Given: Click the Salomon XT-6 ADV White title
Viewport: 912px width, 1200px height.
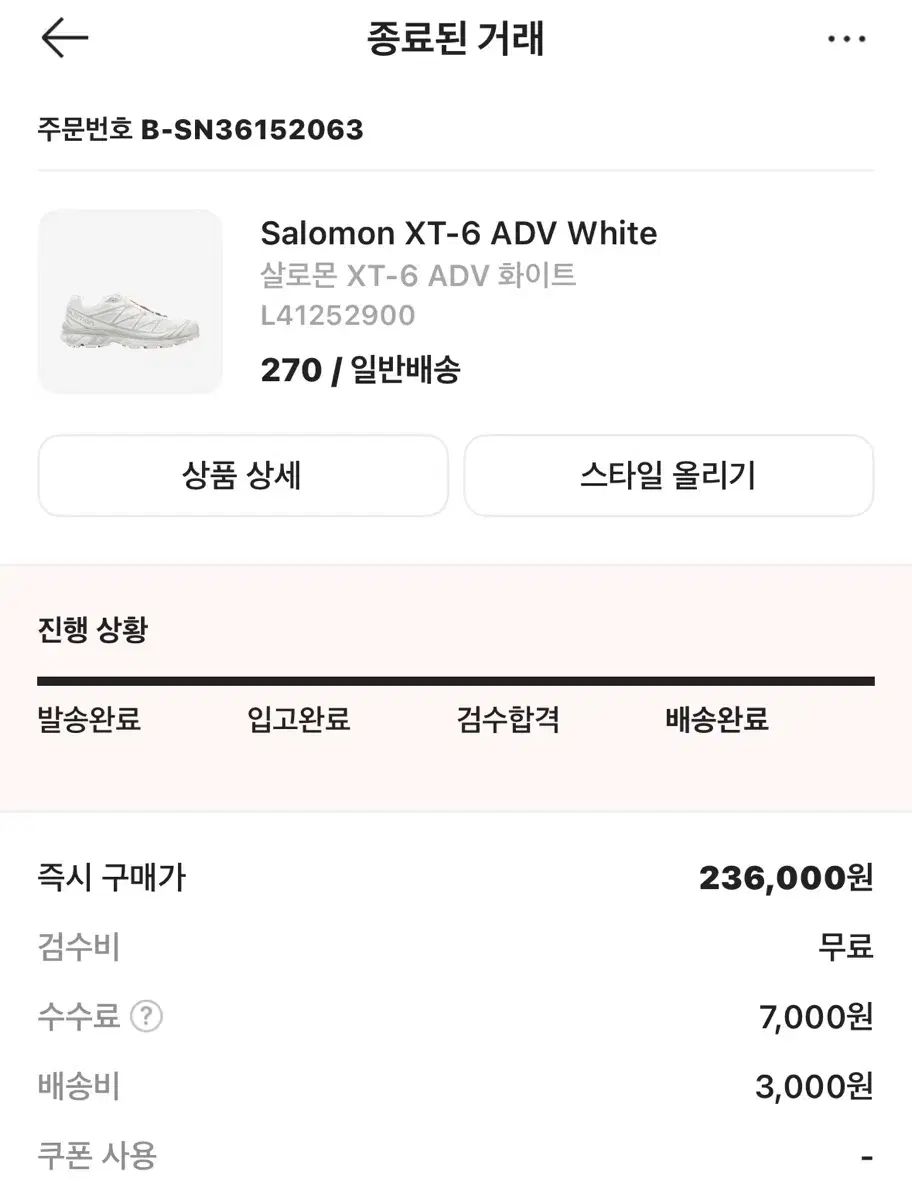Looking at the screenshot, I should pyautogui.click(x=459, y=233).
